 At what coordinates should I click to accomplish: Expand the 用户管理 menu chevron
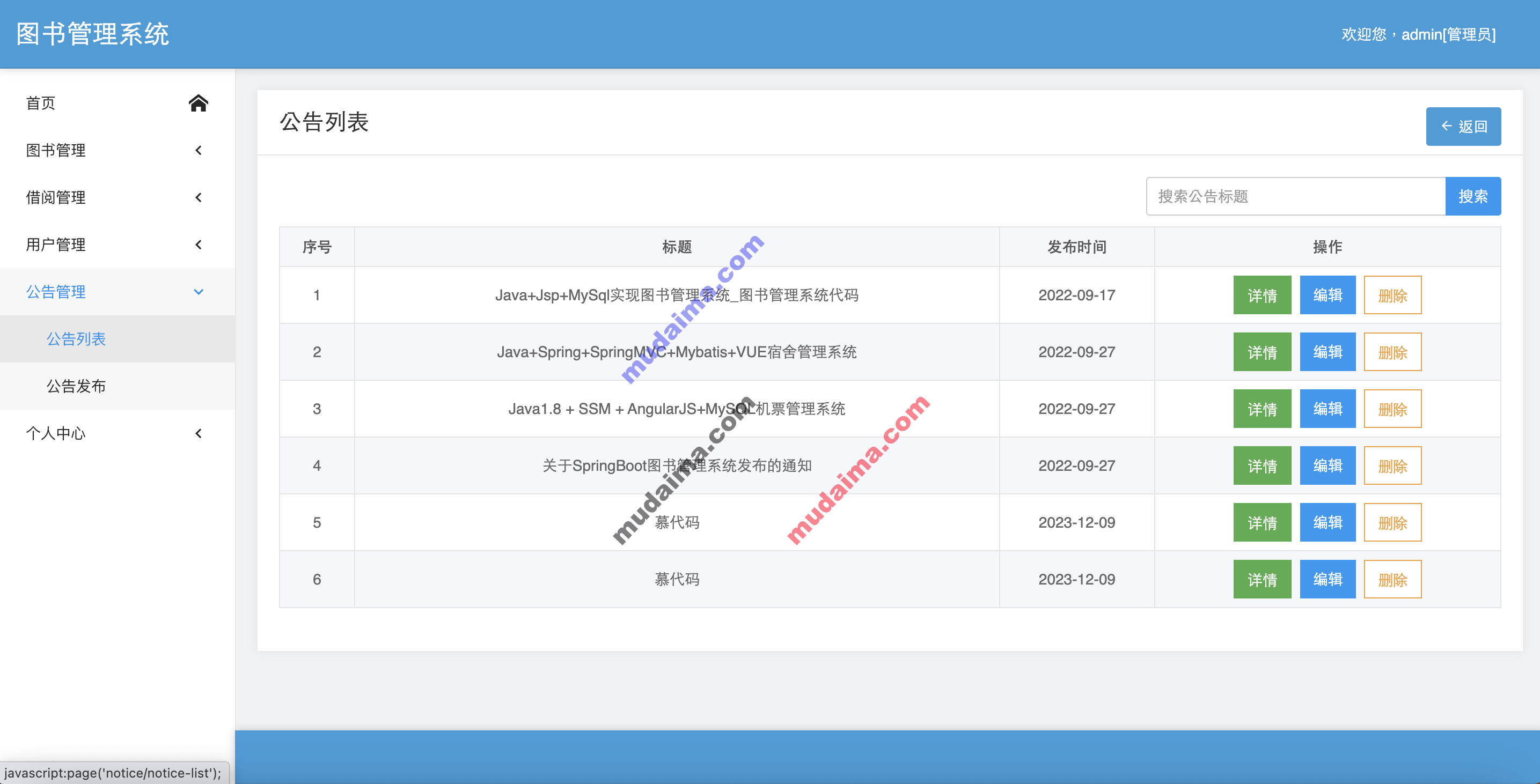[199, 245]
